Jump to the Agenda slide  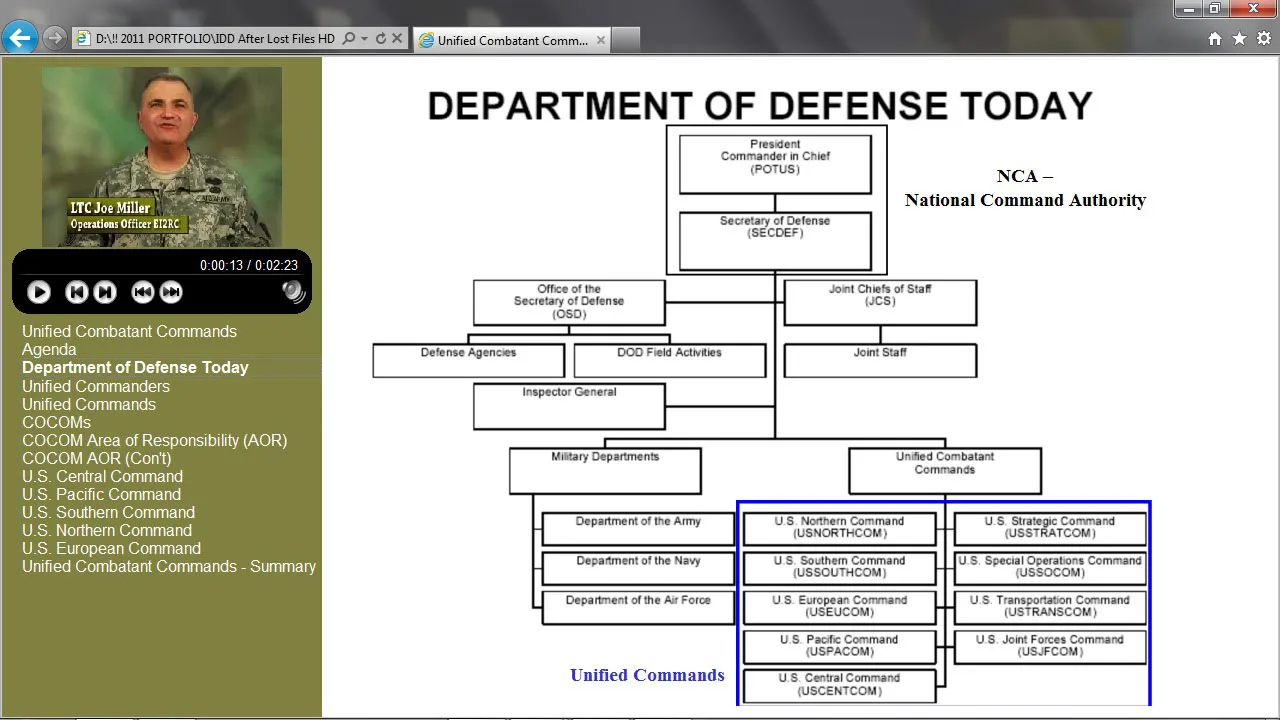(x=49, y=349)
